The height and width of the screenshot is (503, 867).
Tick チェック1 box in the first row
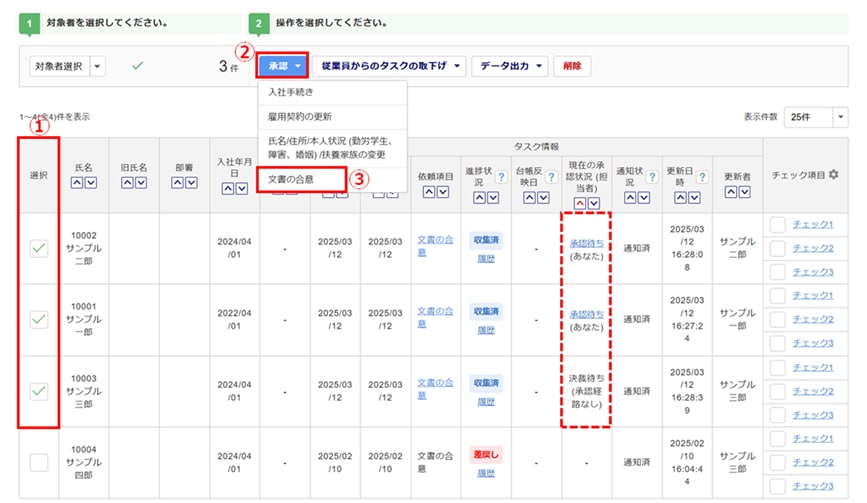(x=777, y=224)
